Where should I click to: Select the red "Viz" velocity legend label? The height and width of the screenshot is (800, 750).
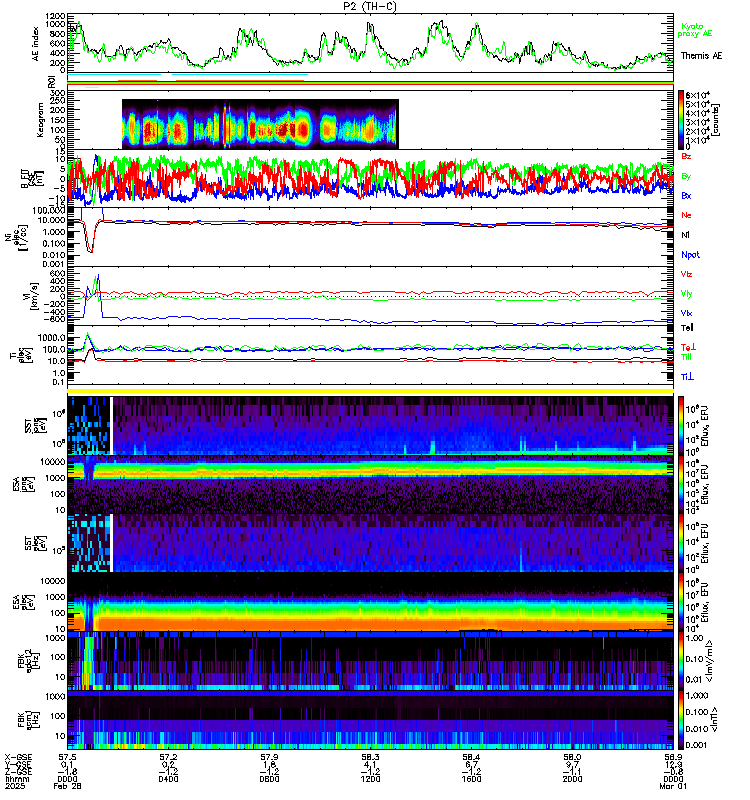click(686, 274)
